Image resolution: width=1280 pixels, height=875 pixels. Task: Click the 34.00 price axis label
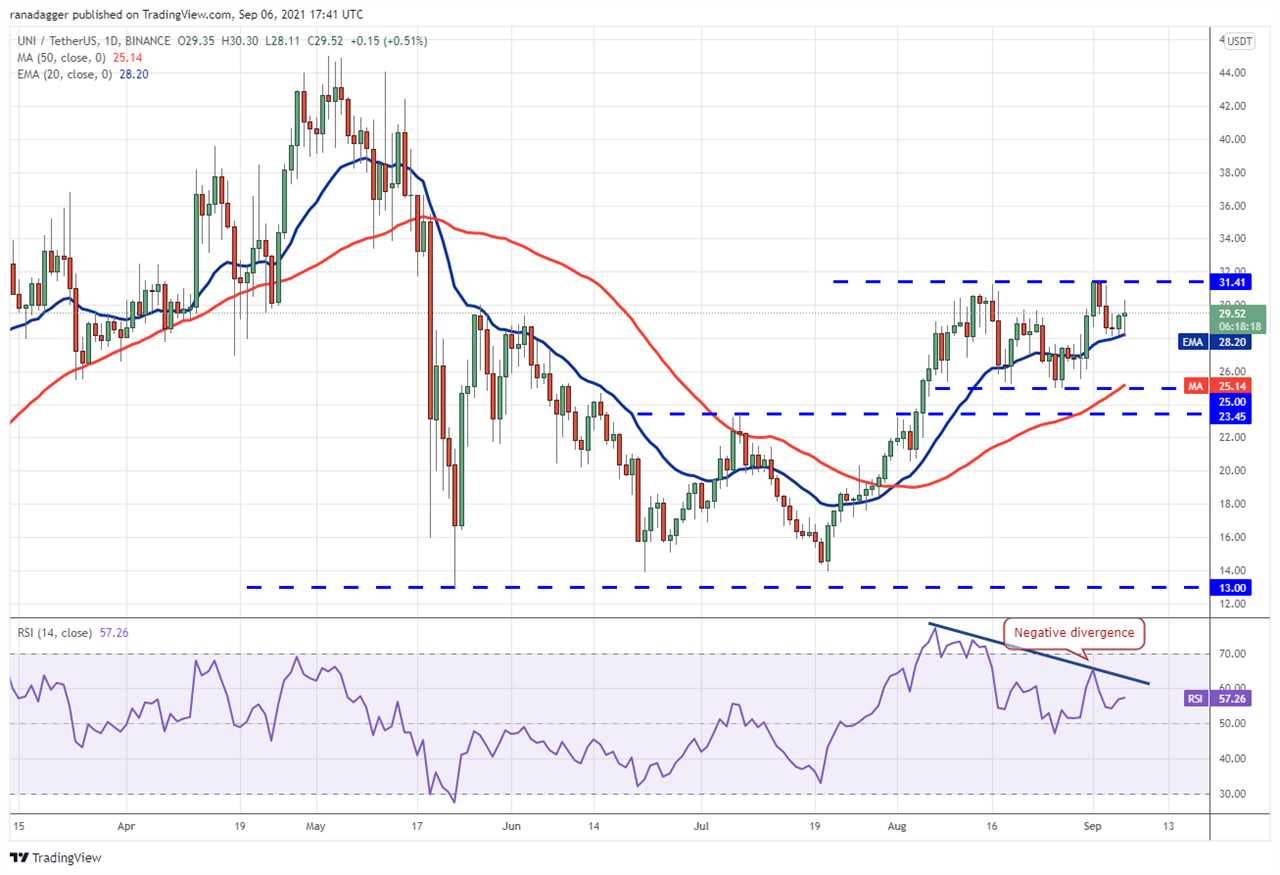[1231, 239]
